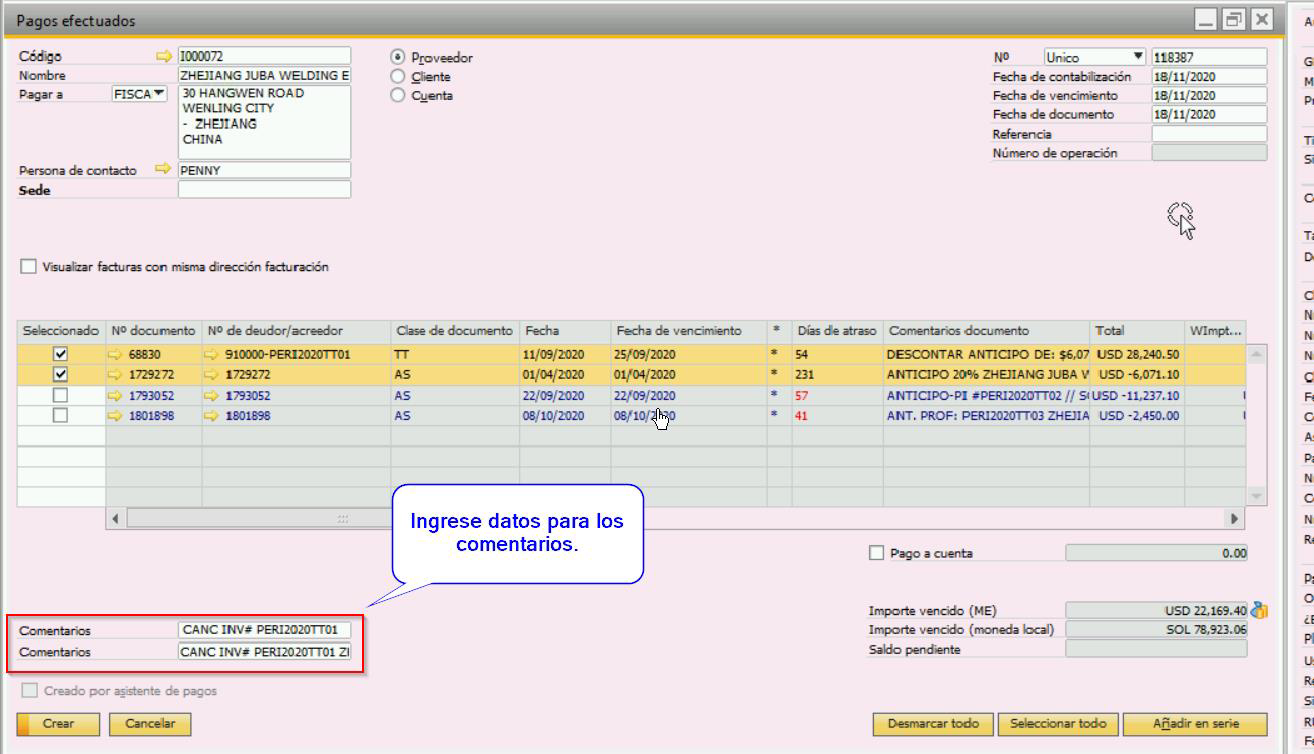Click the Clase de documento column header
Image resolution: width=1314 pixels, height=754 pixels.
[x=455, y=331]
